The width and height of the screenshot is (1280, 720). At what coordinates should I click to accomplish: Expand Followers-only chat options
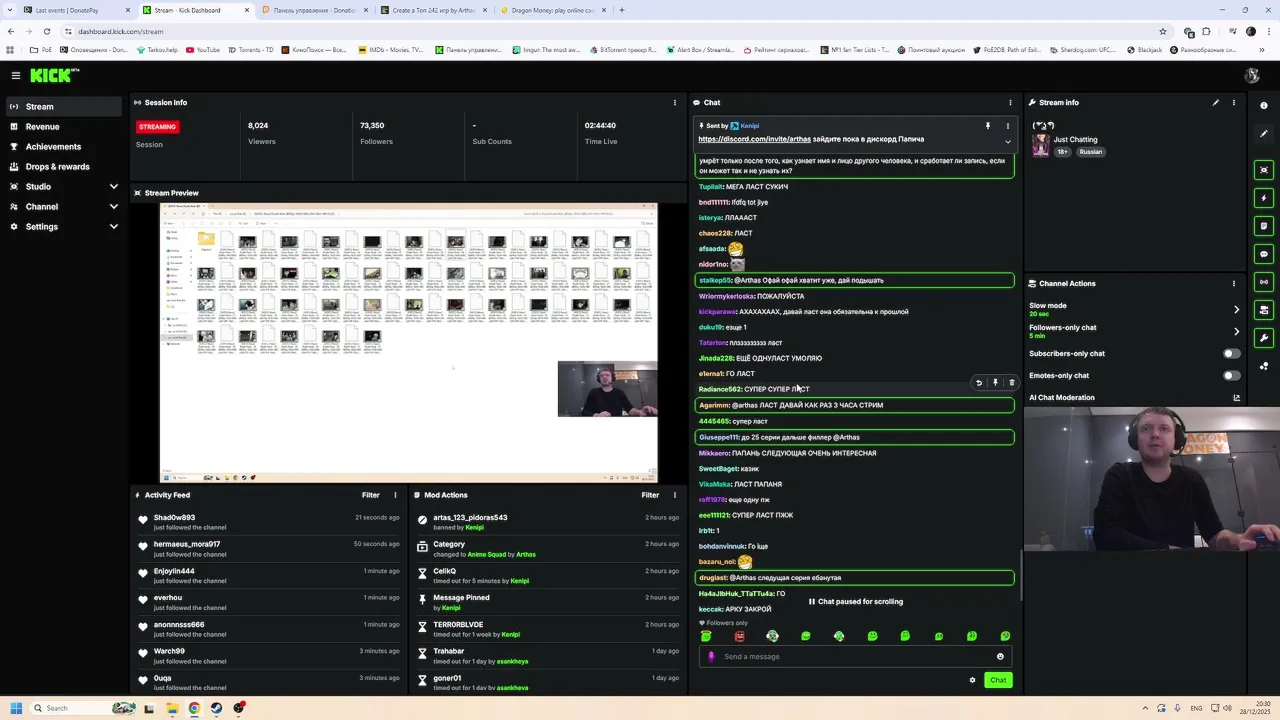tap(1236, 331)
